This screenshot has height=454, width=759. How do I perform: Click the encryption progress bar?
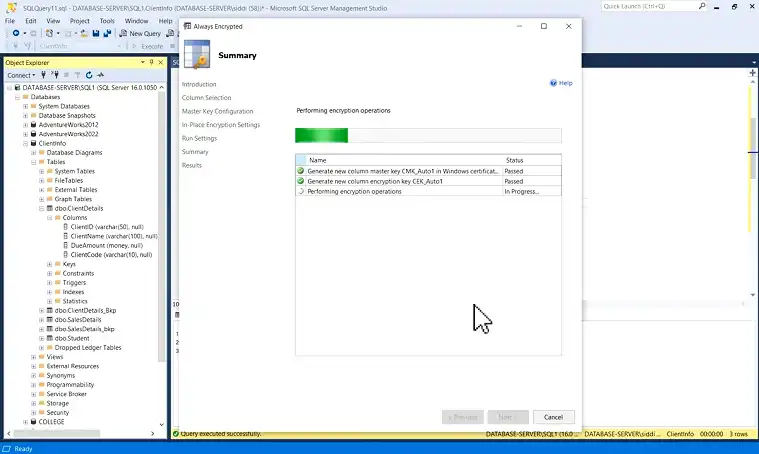pyautogui.click(x=428, y=136)
